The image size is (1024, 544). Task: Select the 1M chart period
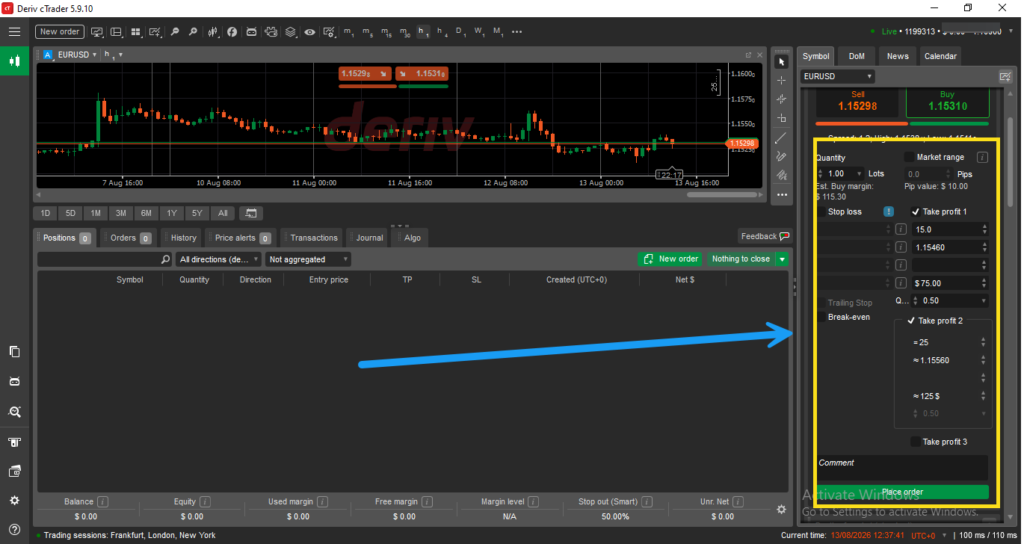click(95, 213)
